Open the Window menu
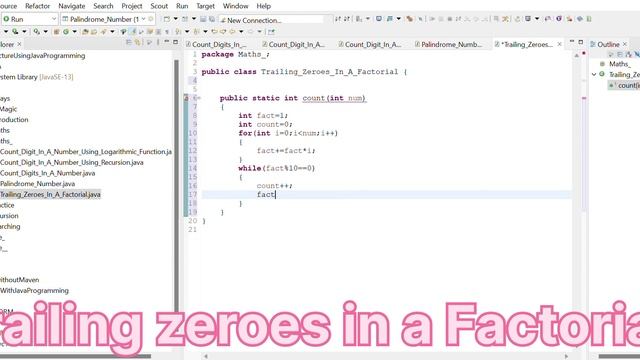This screenshot has height=360, width=640. 236,6
